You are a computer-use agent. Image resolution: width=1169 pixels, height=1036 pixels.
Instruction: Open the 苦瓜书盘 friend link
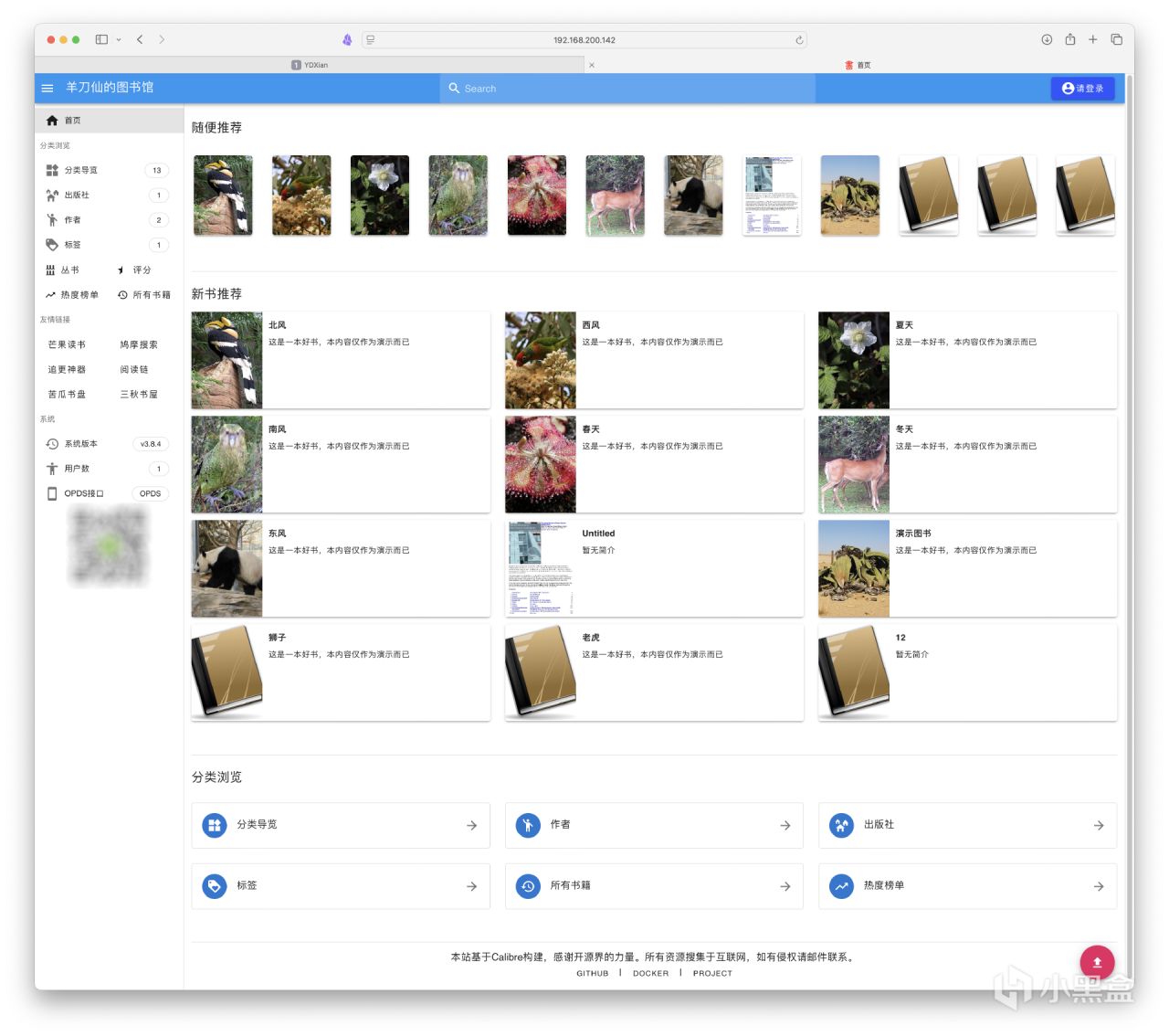click(67, 394)
